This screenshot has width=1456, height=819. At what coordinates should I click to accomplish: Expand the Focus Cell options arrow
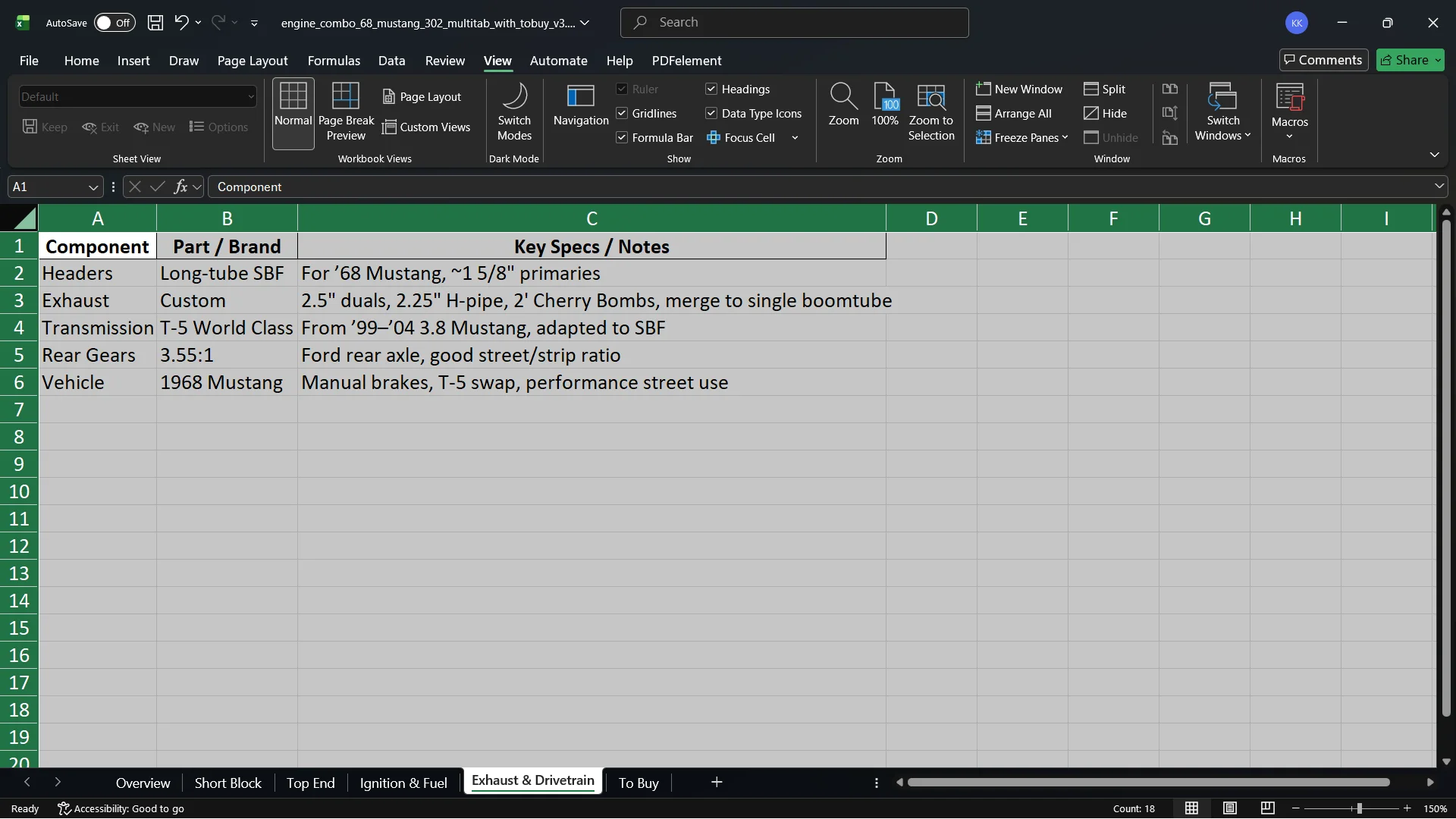795,138
